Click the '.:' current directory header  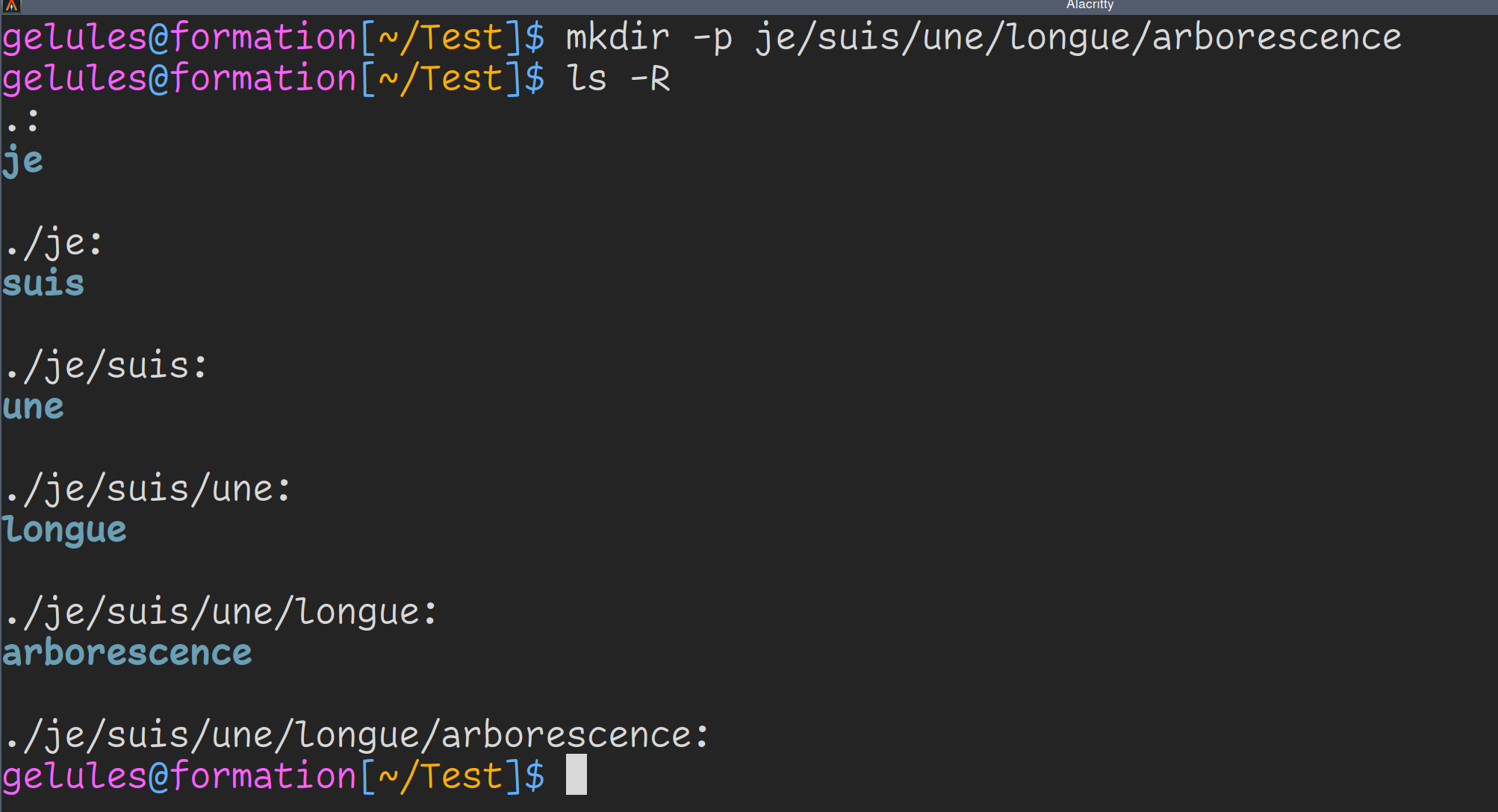click(22, 121)
